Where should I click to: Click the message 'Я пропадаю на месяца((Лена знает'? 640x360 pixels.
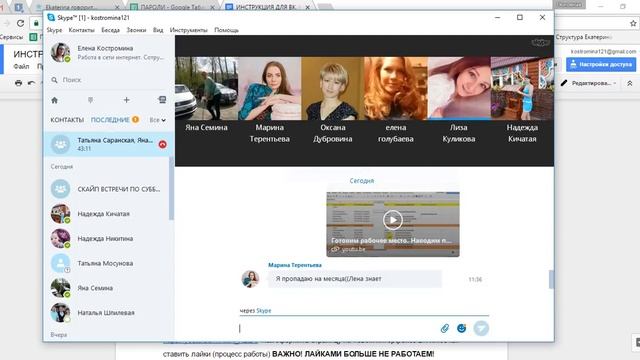(x=355, y=279)
